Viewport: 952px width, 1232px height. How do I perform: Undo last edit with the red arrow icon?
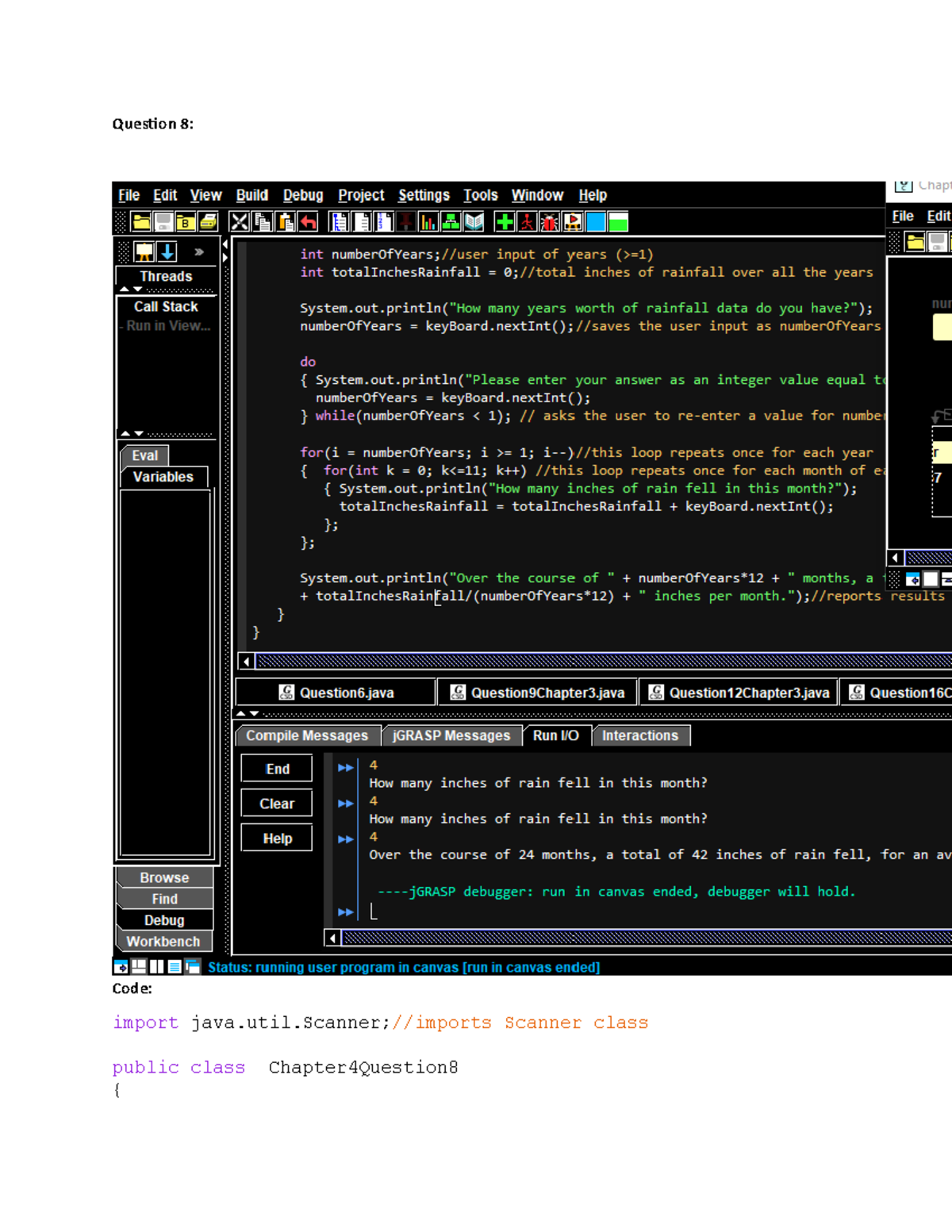click(308, 223)
